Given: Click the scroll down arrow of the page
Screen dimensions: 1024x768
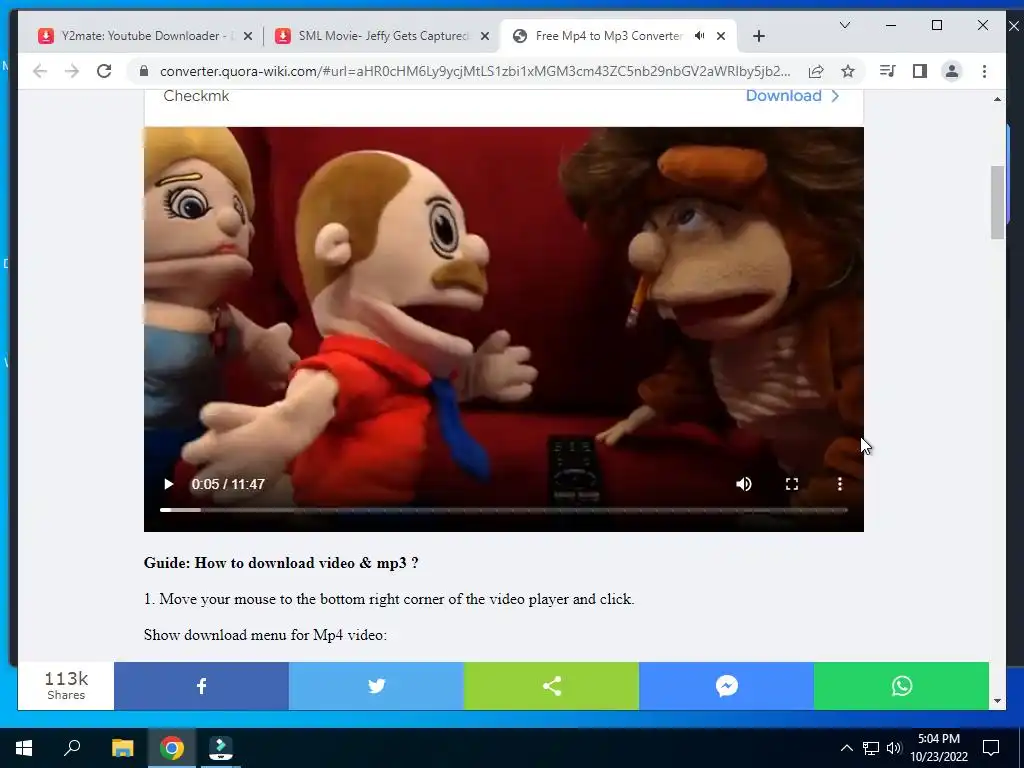Looking at the screenshot, I should tap(997, 701).
